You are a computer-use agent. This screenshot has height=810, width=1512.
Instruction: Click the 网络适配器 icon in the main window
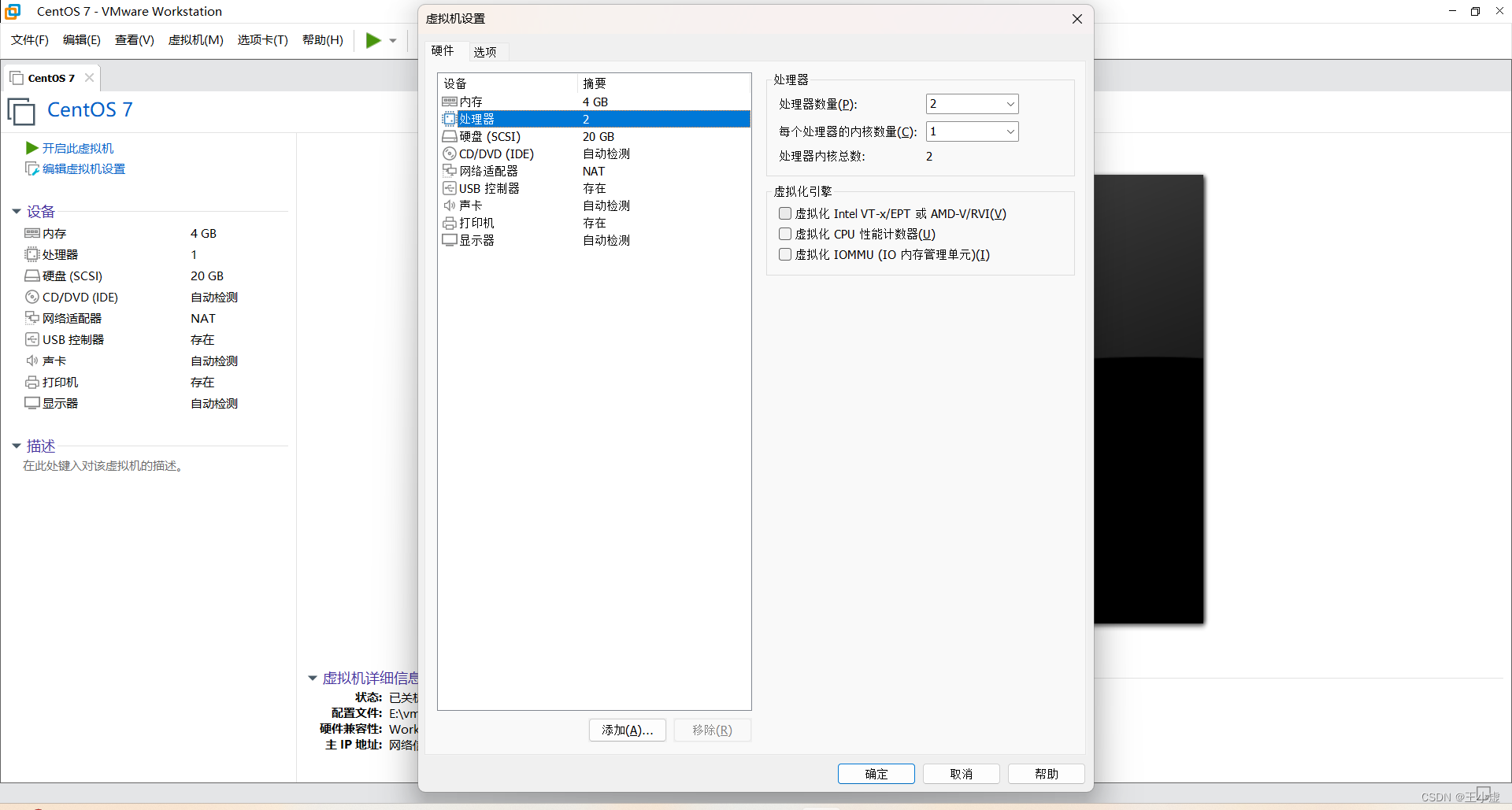pyautogui.click(x=32, y=318)
